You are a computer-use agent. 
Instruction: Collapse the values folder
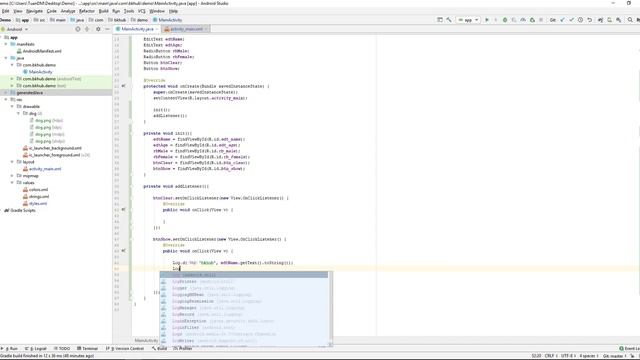(x=12, y=183)
